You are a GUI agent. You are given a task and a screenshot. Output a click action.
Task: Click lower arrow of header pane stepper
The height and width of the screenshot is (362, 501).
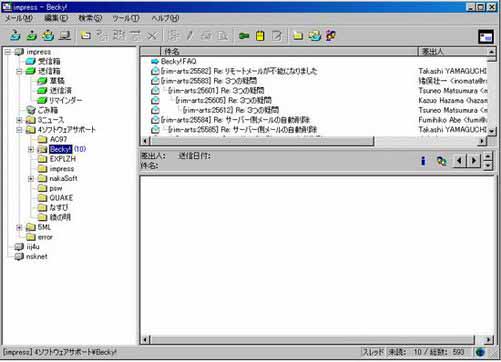488,165
